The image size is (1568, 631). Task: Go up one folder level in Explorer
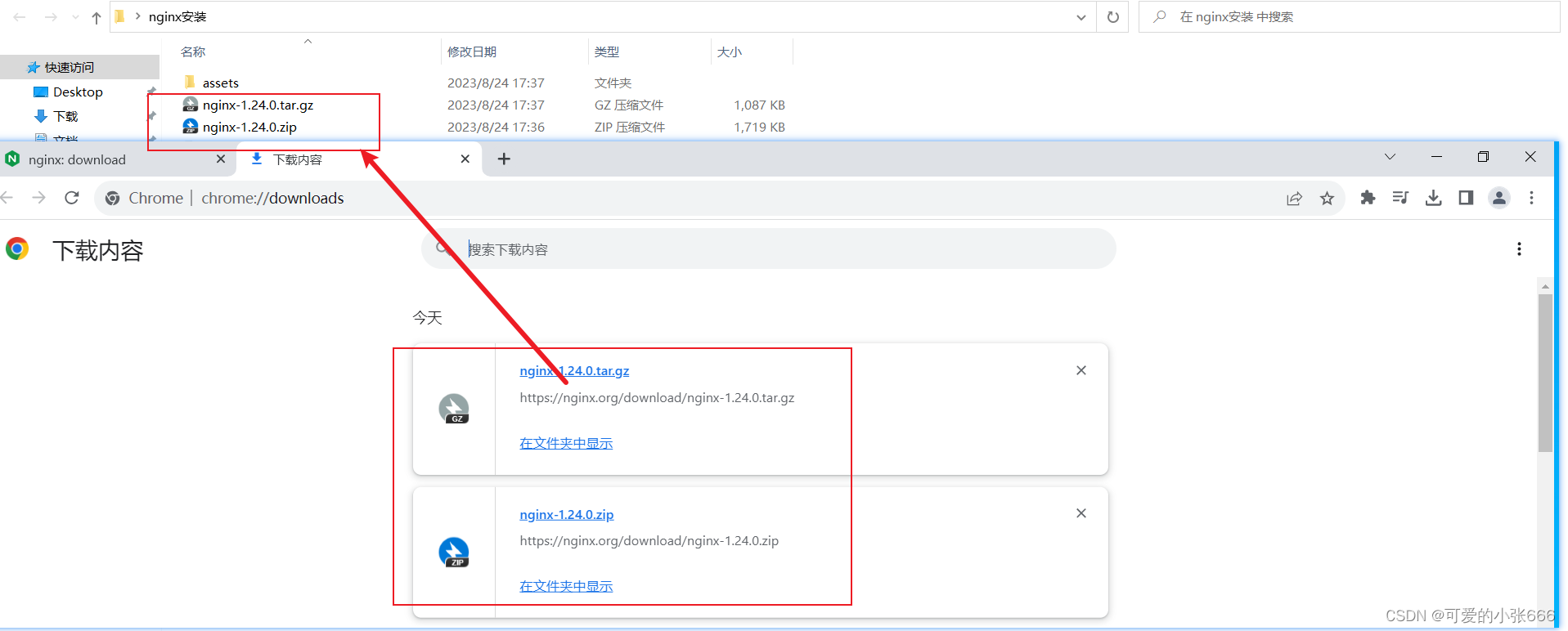pos(96,17)
